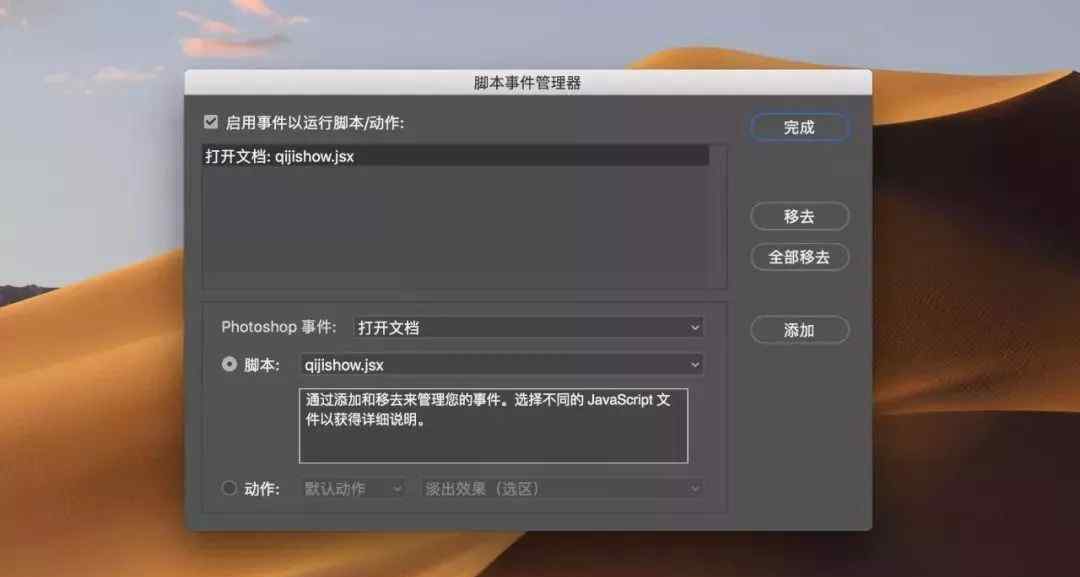Expand the 渗出效果（选区）action dropdown
The image size is (1080, 577).
click(561, 488)
